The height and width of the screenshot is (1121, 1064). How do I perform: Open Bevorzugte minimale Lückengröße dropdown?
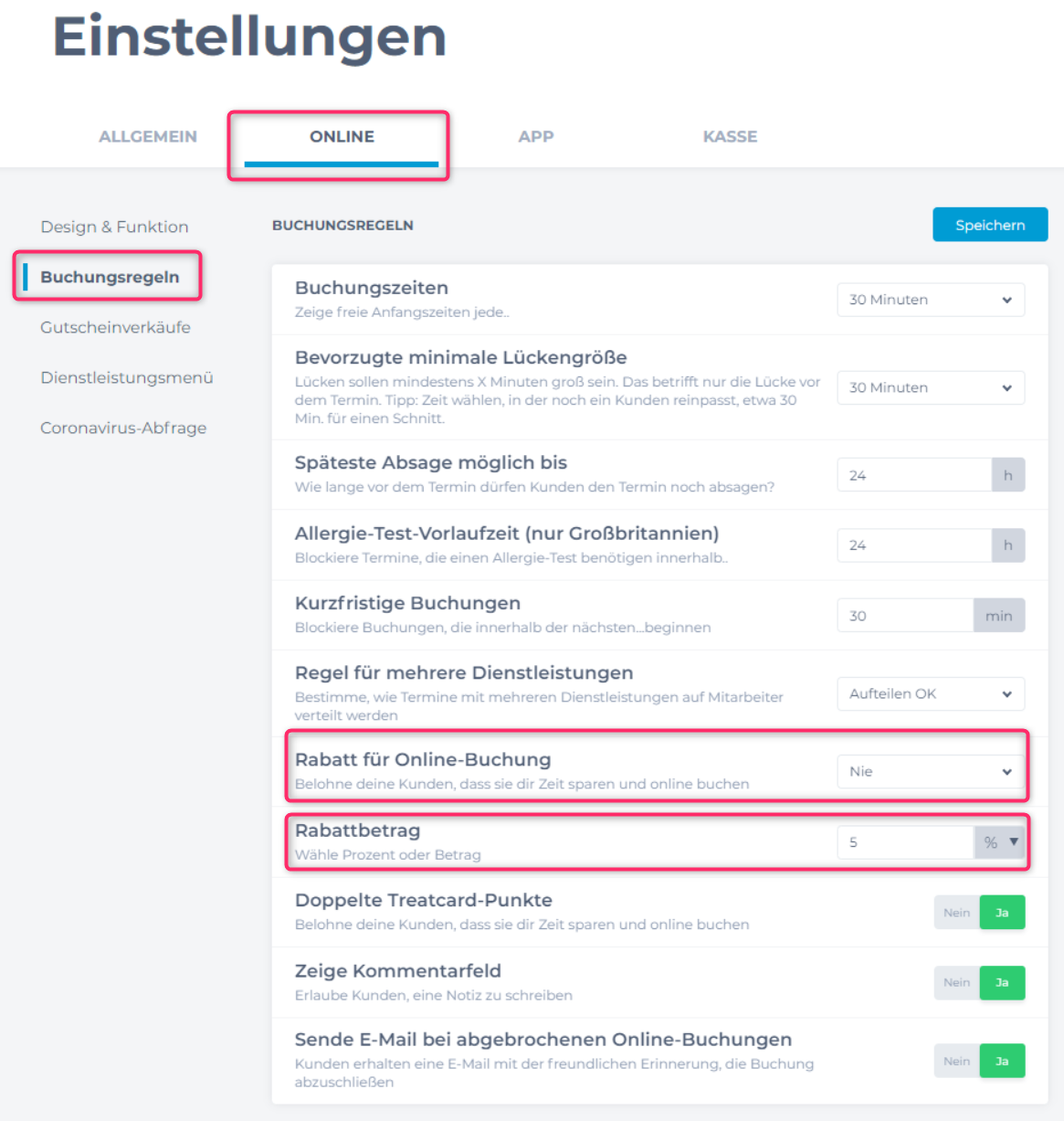click(930, 387)
